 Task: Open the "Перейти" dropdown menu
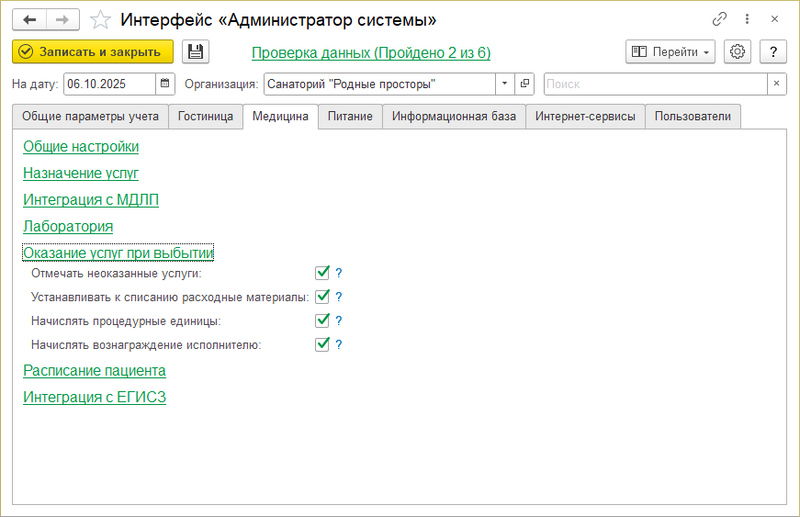point(670,52)
